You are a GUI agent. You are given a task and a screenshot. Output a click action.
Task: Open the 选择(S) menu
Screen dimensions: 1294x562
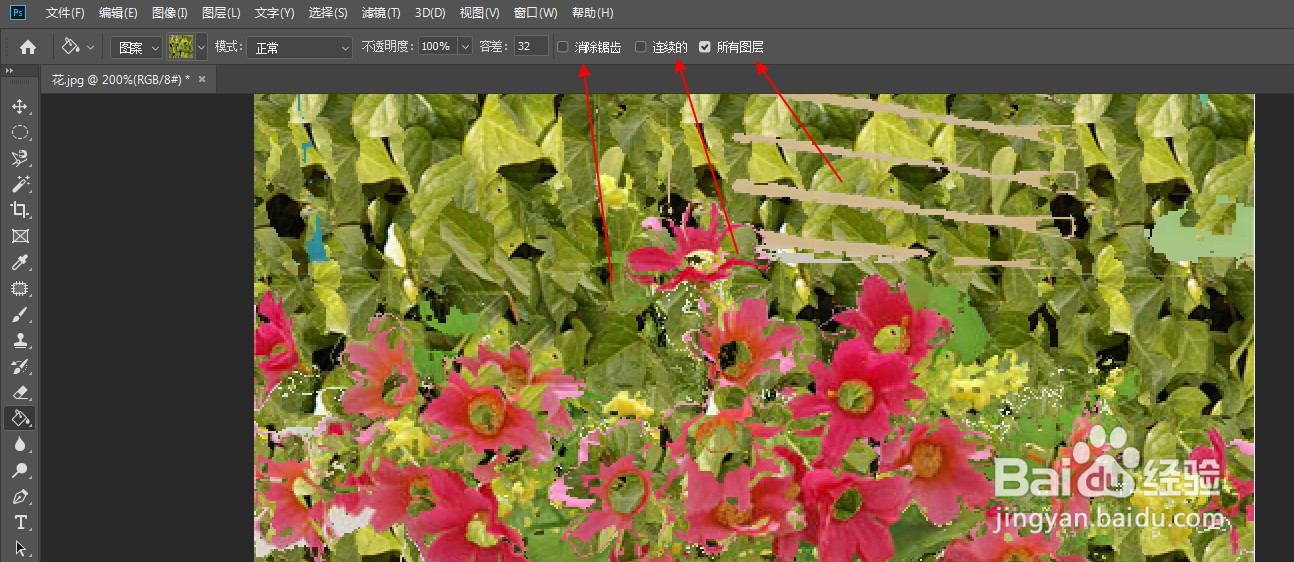coord(328,13)
